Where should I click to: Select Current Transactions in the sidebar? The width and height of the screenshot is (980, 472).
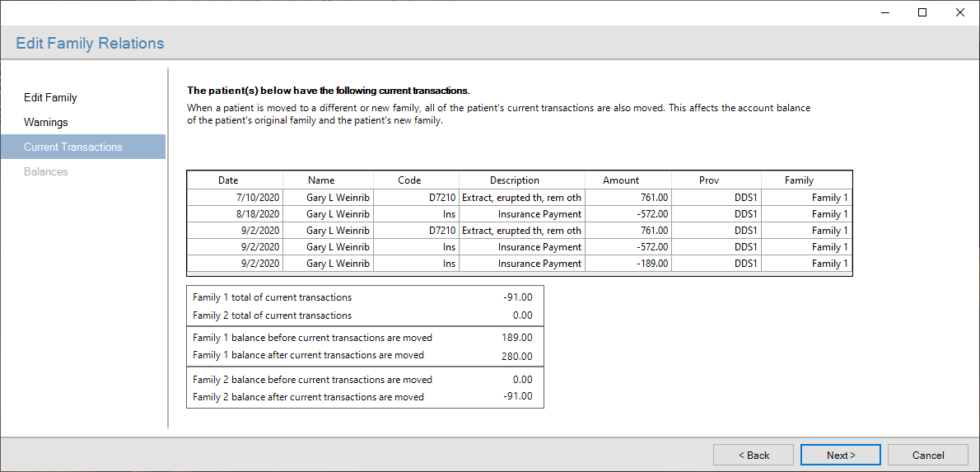73,147
